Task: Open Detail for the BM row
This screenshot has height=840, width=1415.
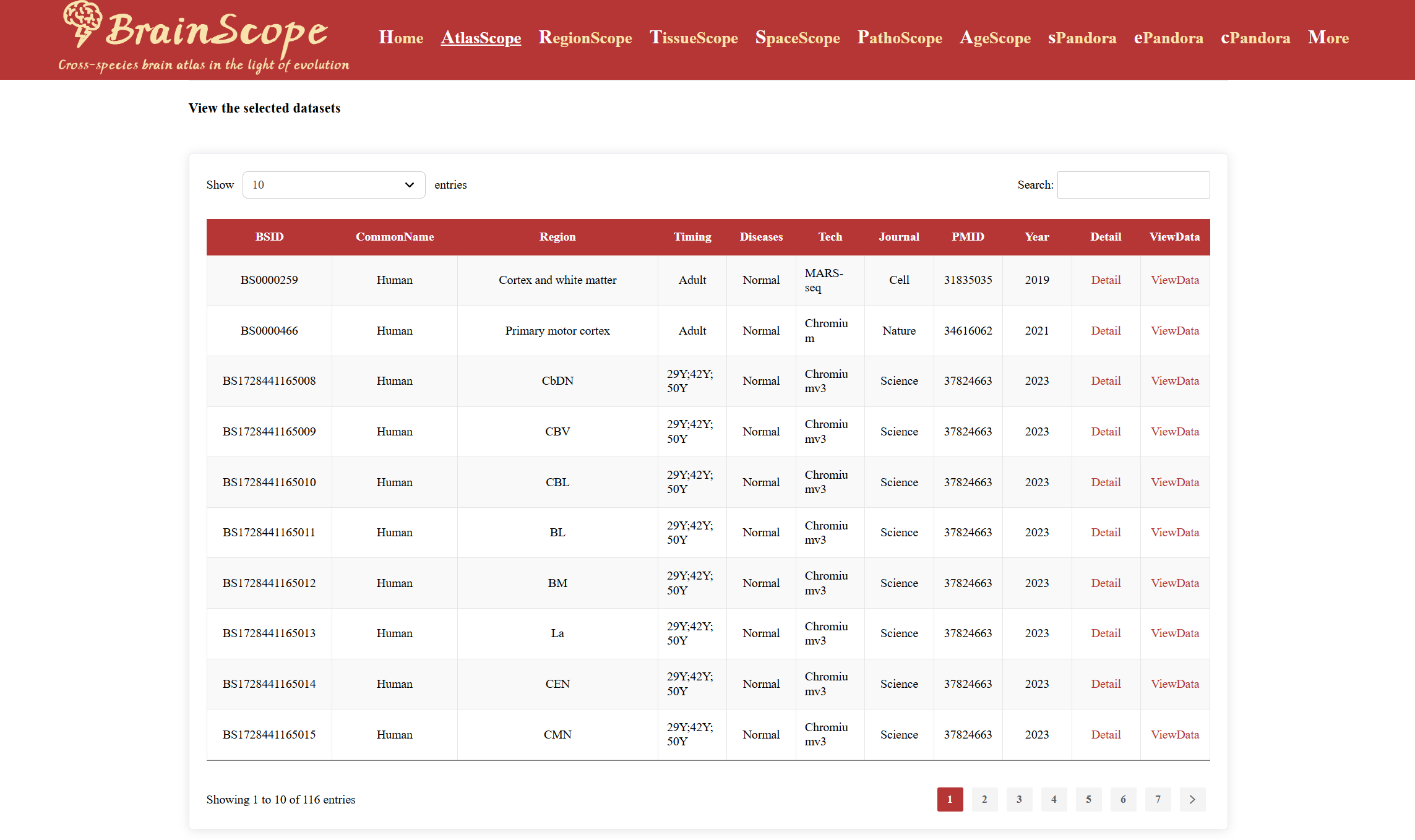Action: click(x=1106, y=583)
